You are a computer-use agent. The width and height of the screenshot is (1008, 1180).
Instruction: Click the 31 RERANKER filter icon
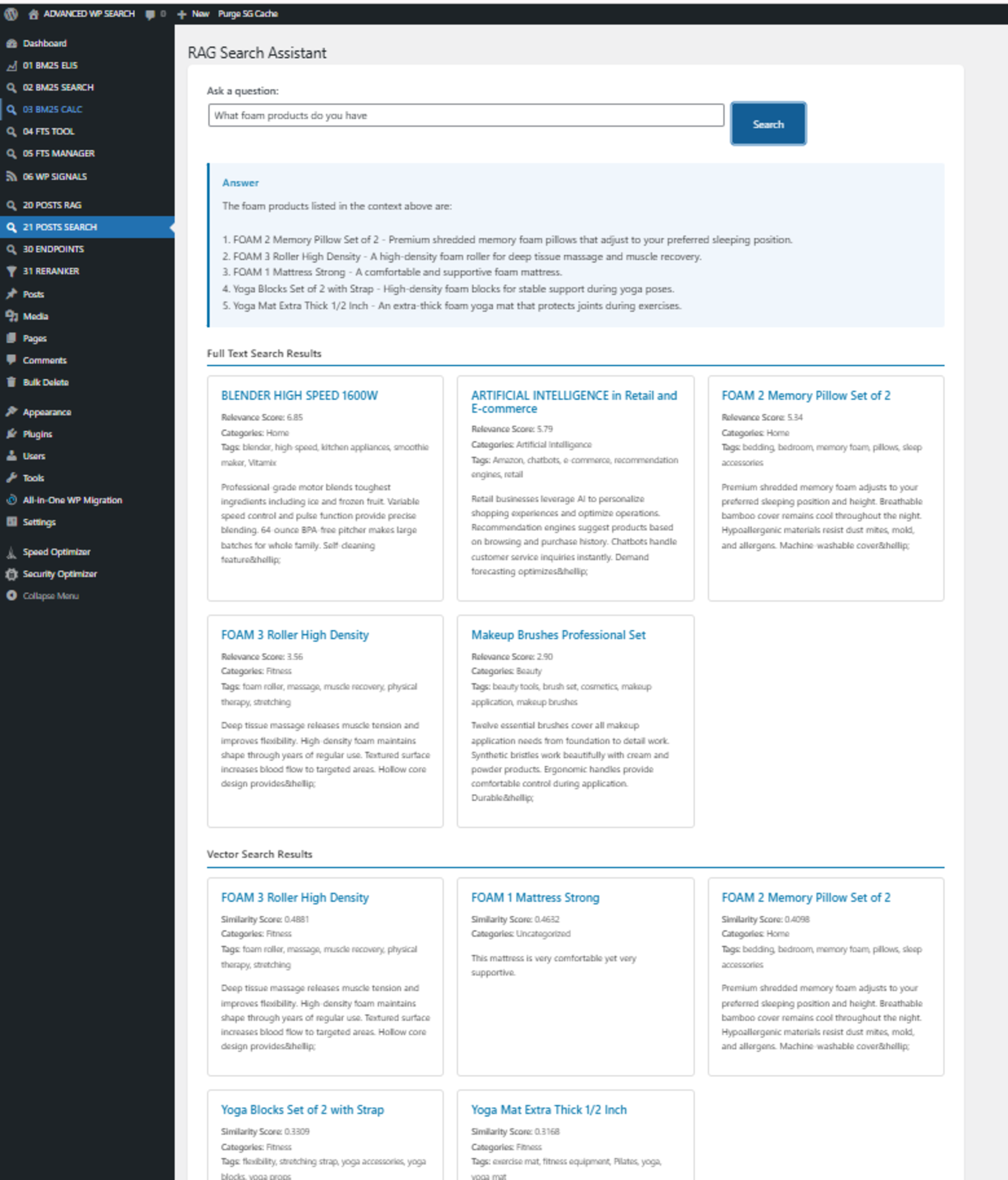11,271
